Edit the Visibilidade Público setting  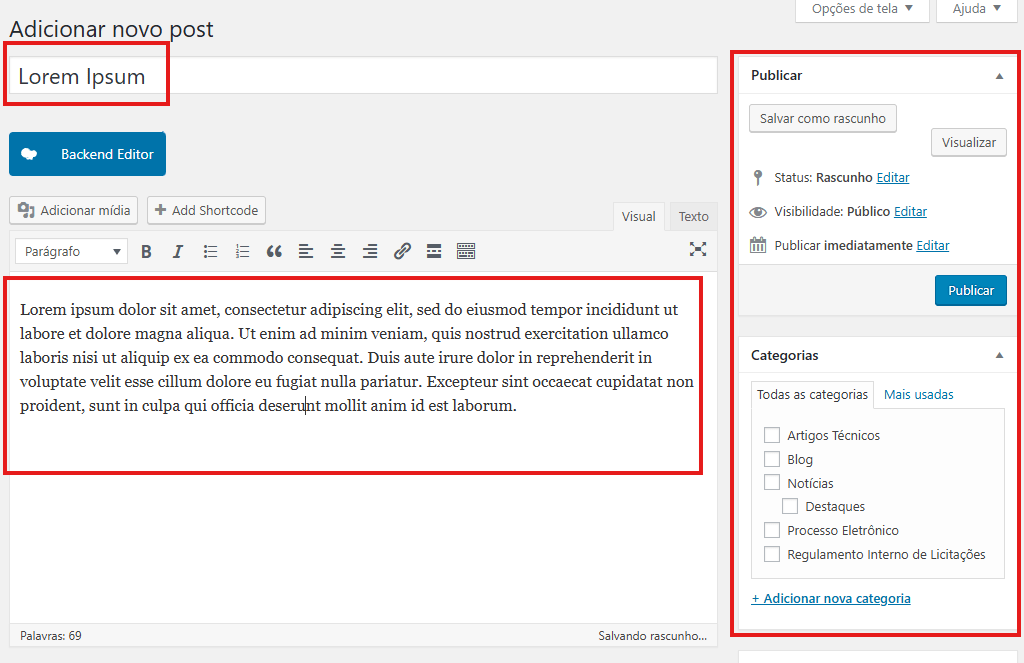(x=910, y=212)
